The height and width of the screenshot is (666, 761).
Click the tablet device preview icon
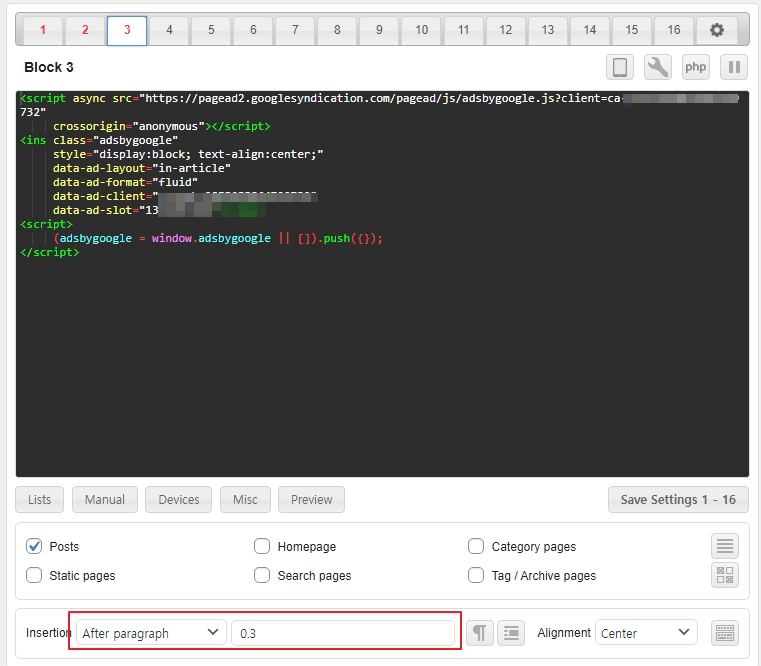click(x=620, y=67)
